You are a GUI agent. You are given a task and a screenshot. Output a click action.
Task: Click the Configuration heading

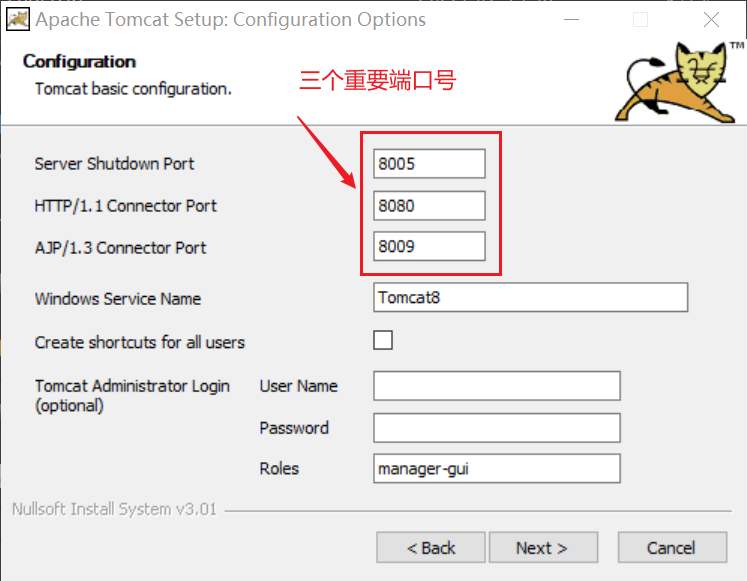[x=80, y=62]
